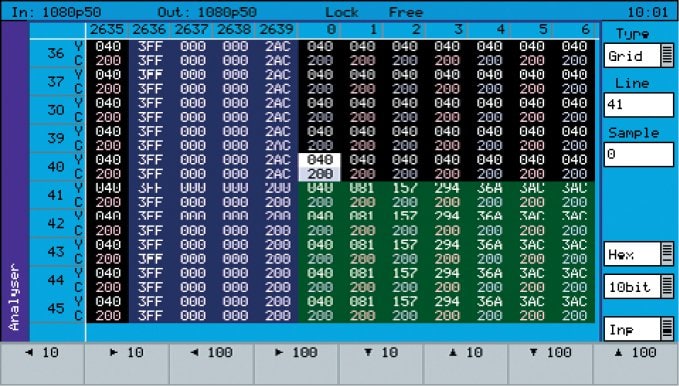Select the Sample field showing 0
Viewport: 679px width, 386px height.
click(x=639, y=154)
